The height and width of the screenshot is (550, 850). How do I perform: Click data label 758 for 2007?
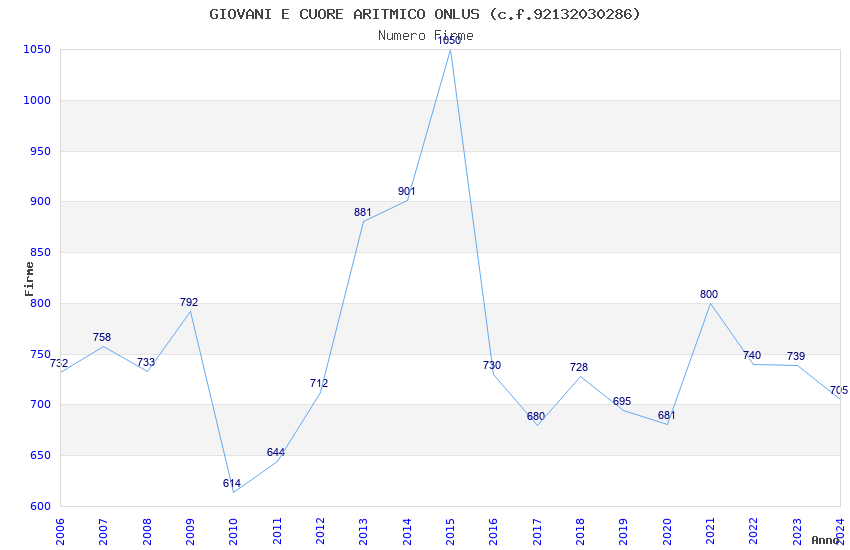point(102,338)
